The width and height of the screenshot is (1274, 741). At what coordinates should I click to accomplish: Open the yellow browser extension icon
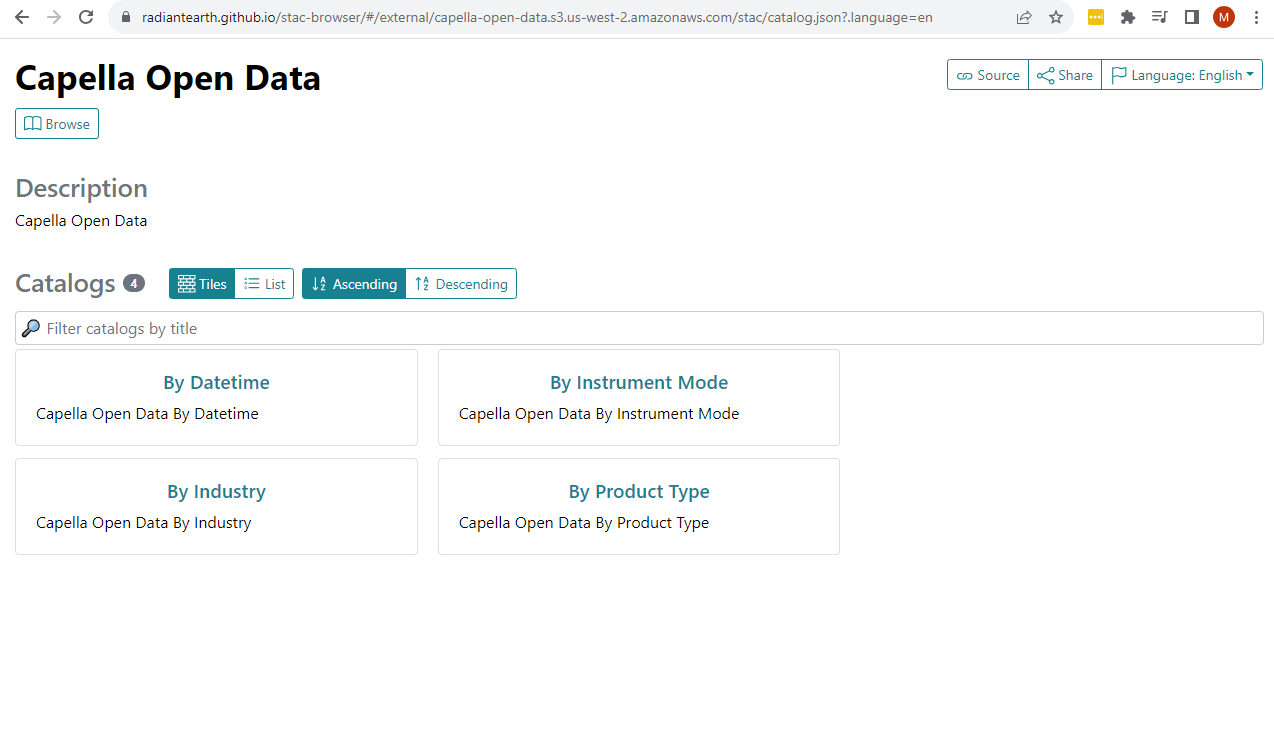point(1096,17)
